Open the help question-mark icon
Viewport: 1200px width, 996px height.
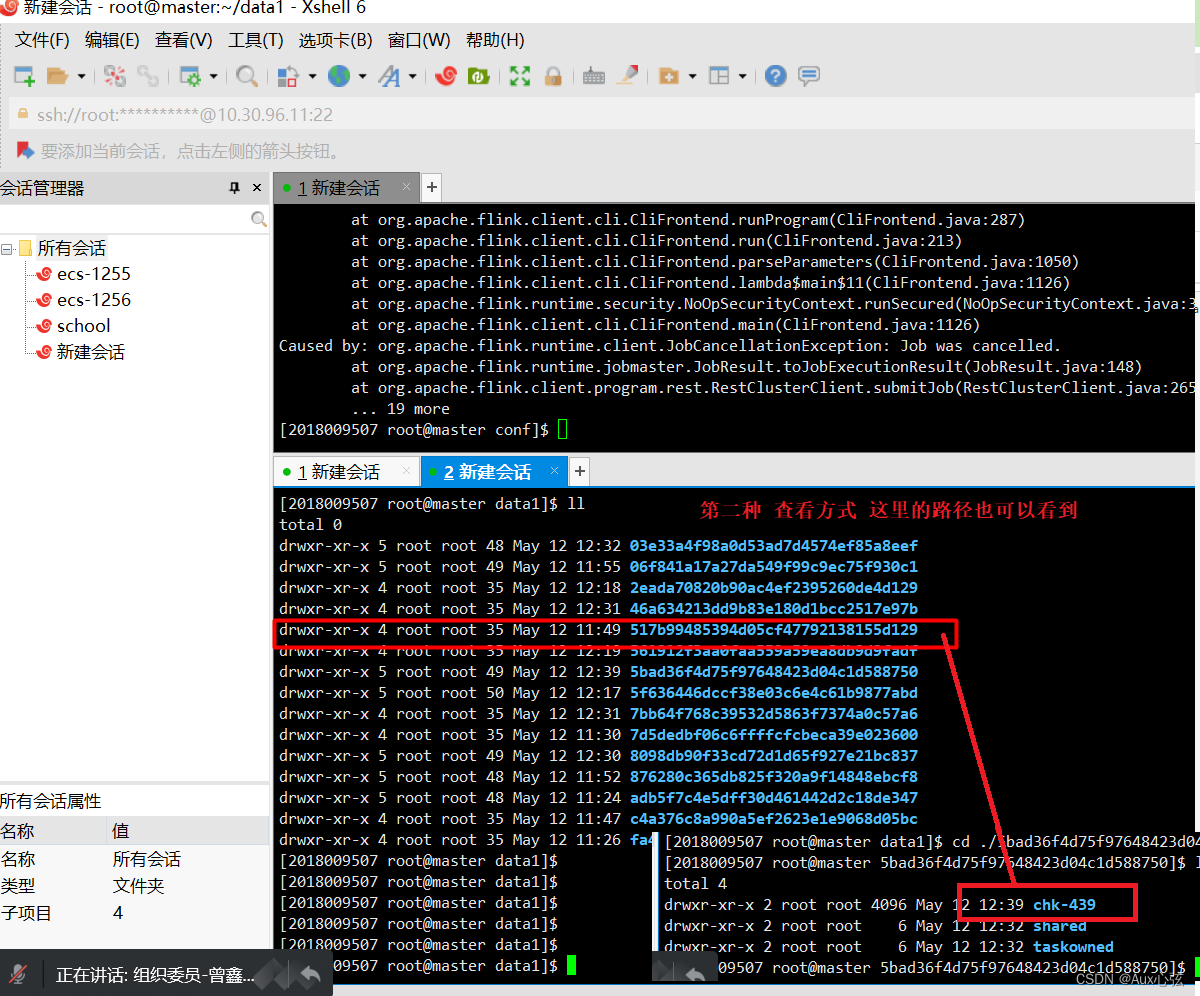[775, 76]
